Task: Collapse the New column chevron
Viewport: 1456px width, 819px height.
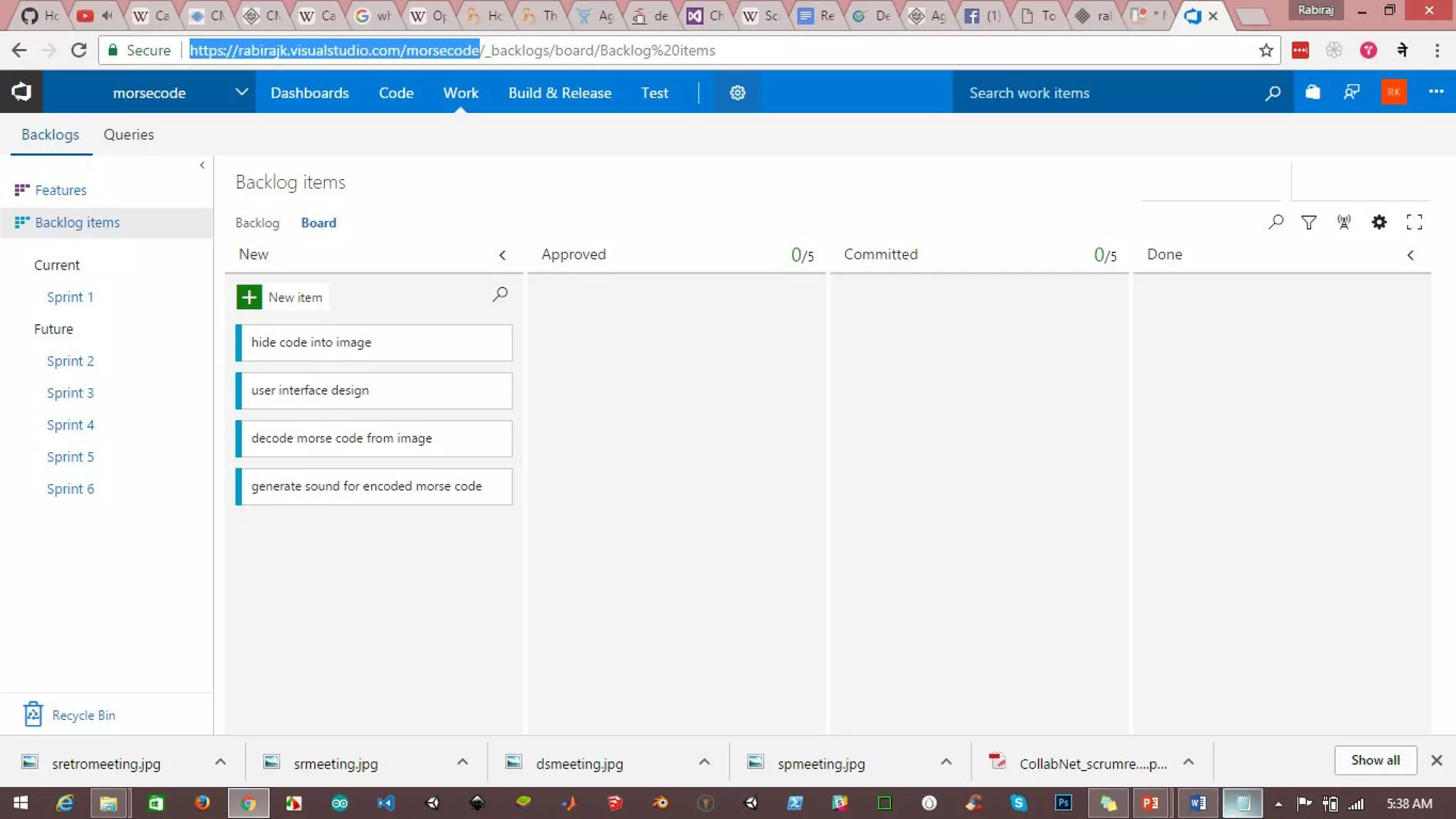Action: (503, 255)
